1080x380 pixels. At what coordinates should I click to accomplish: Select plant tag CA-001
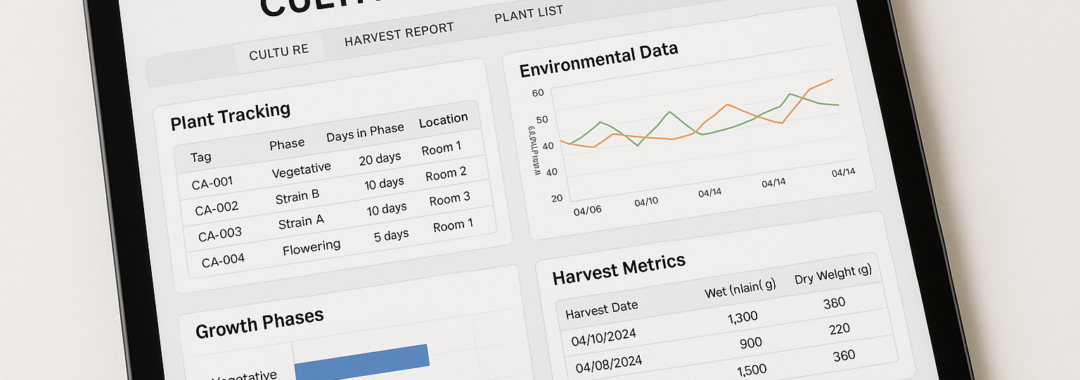tap(212, 183)
